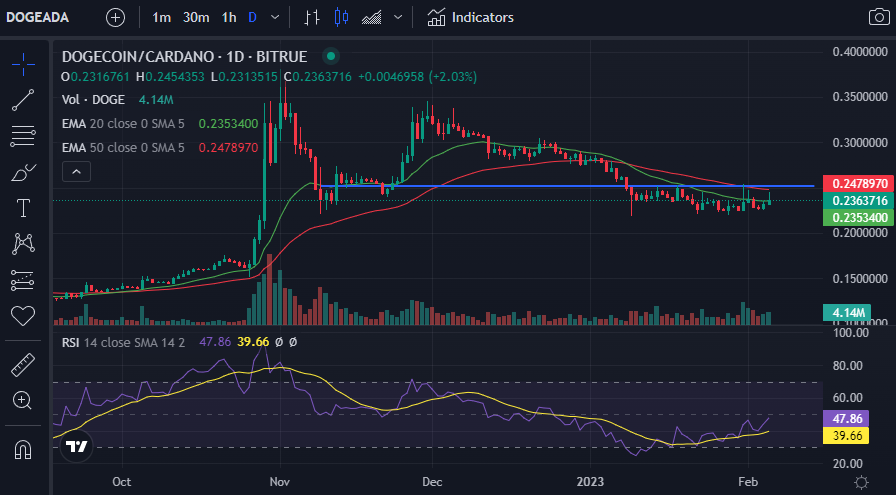Click the volume label 4.14M
The image size is (896, 495).
847,312
